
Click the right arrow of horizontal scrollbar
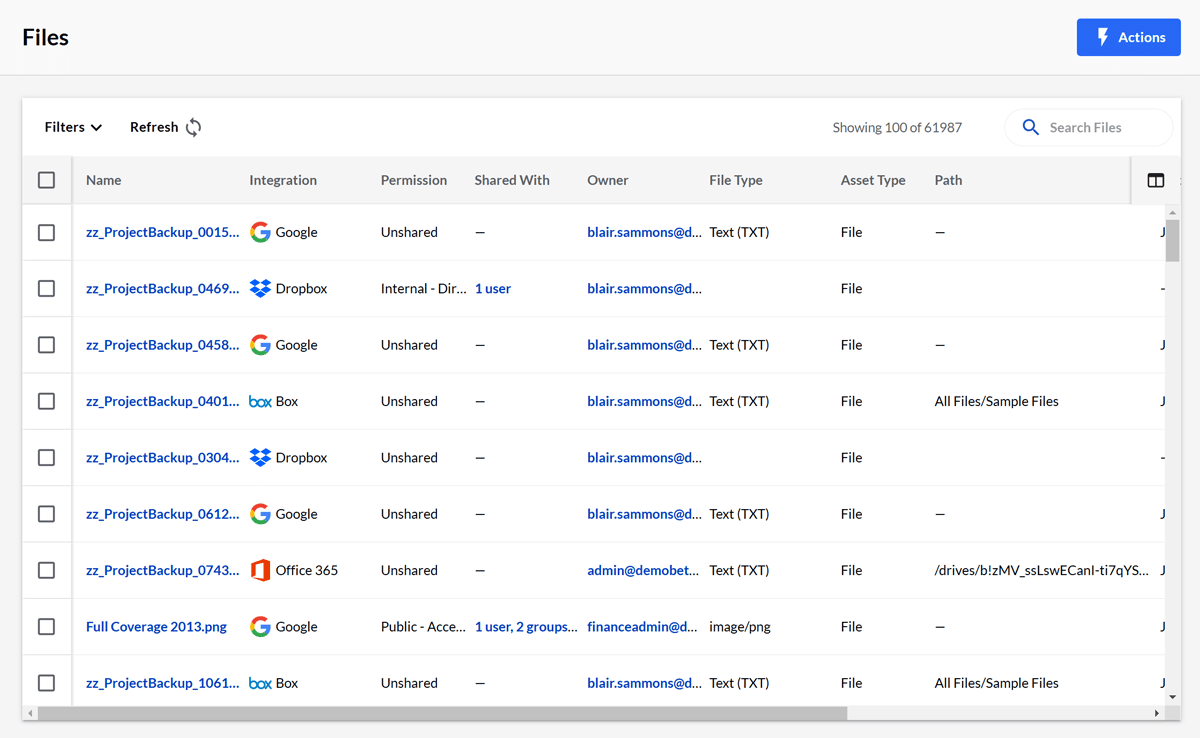tap(1157, 713)
